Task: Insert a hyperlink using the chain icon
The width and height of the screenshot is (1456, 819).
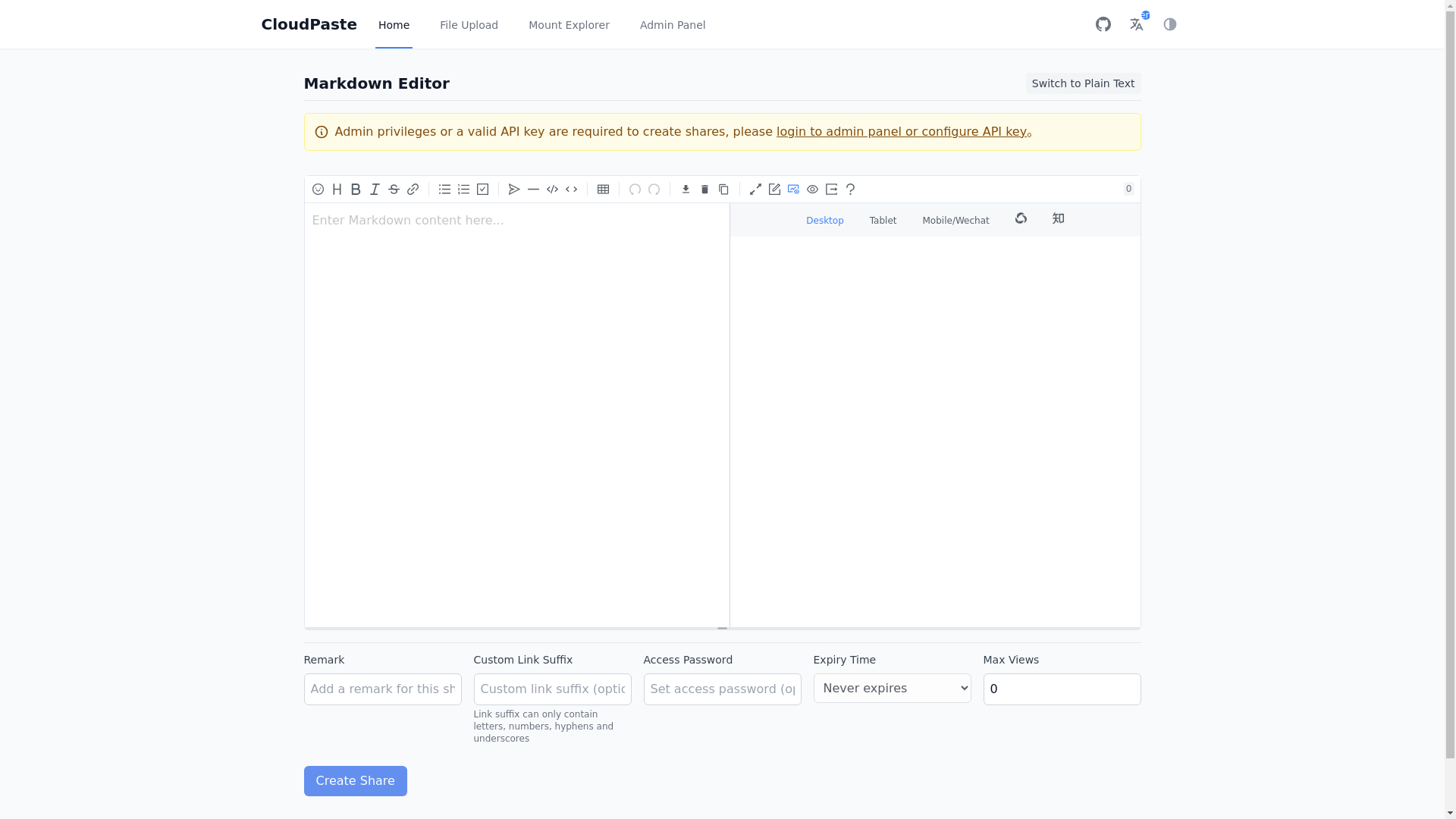Action: (413, 190)
